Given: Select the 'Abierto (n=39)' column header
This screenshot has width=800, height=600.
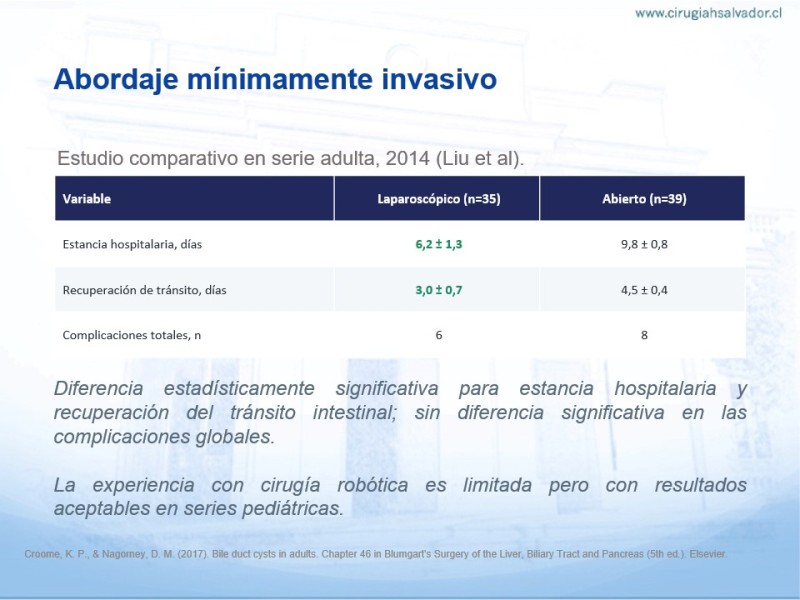Looking at the screenshot, I should pyautogui.click(x=644, y=198).
